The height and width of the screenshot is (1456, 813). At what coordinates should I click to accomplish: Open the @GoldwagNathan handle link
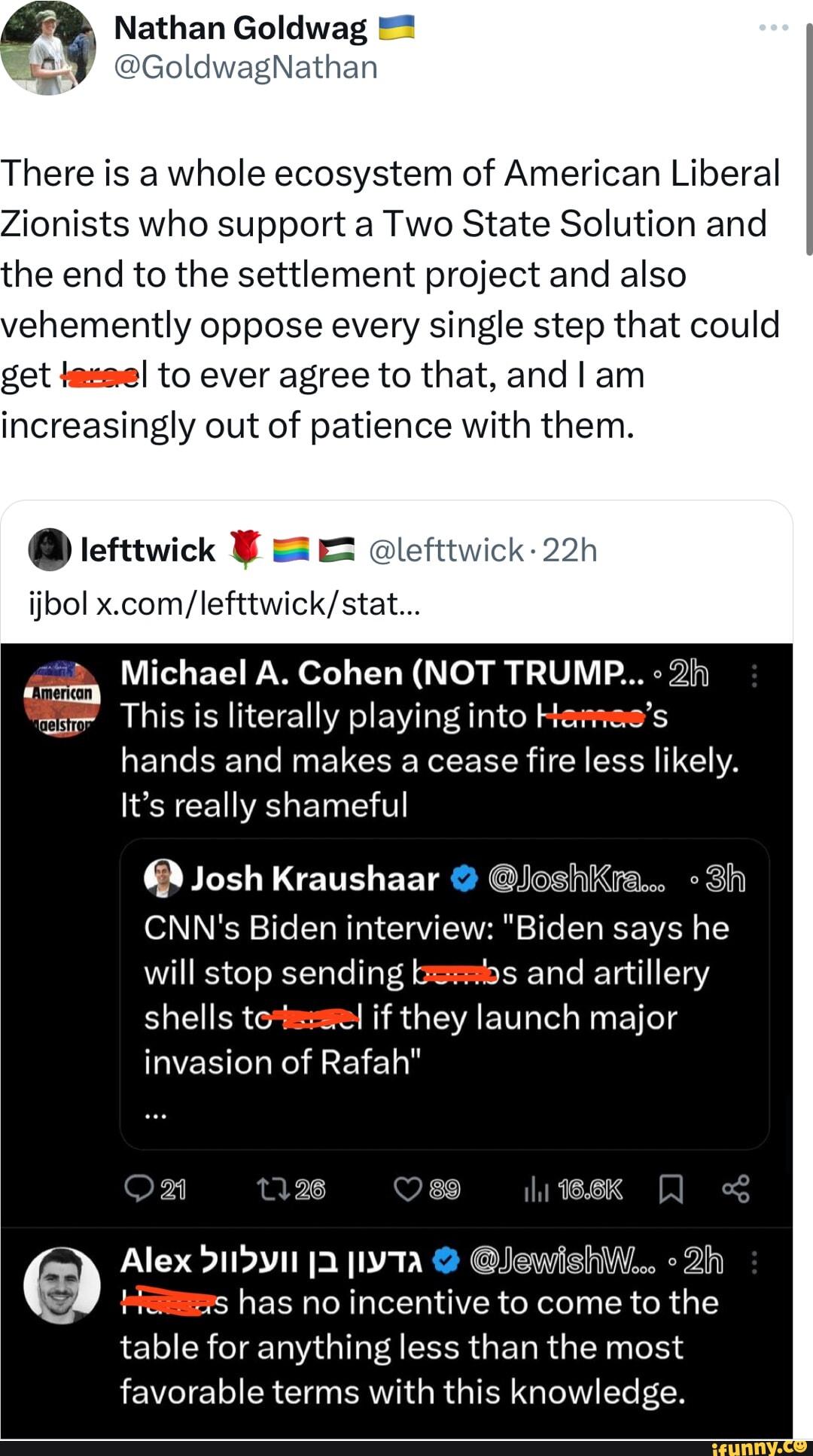click(245, 68)
